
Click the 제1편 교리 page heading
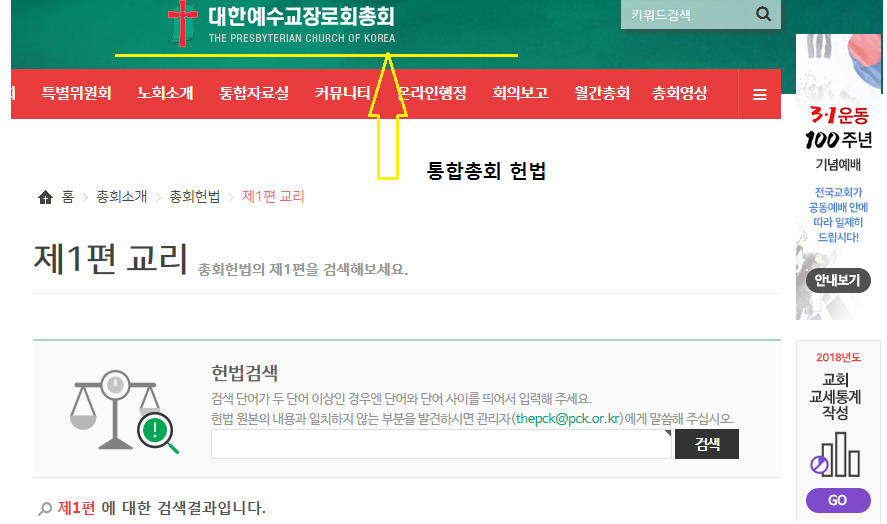click(x=111, y=259)
